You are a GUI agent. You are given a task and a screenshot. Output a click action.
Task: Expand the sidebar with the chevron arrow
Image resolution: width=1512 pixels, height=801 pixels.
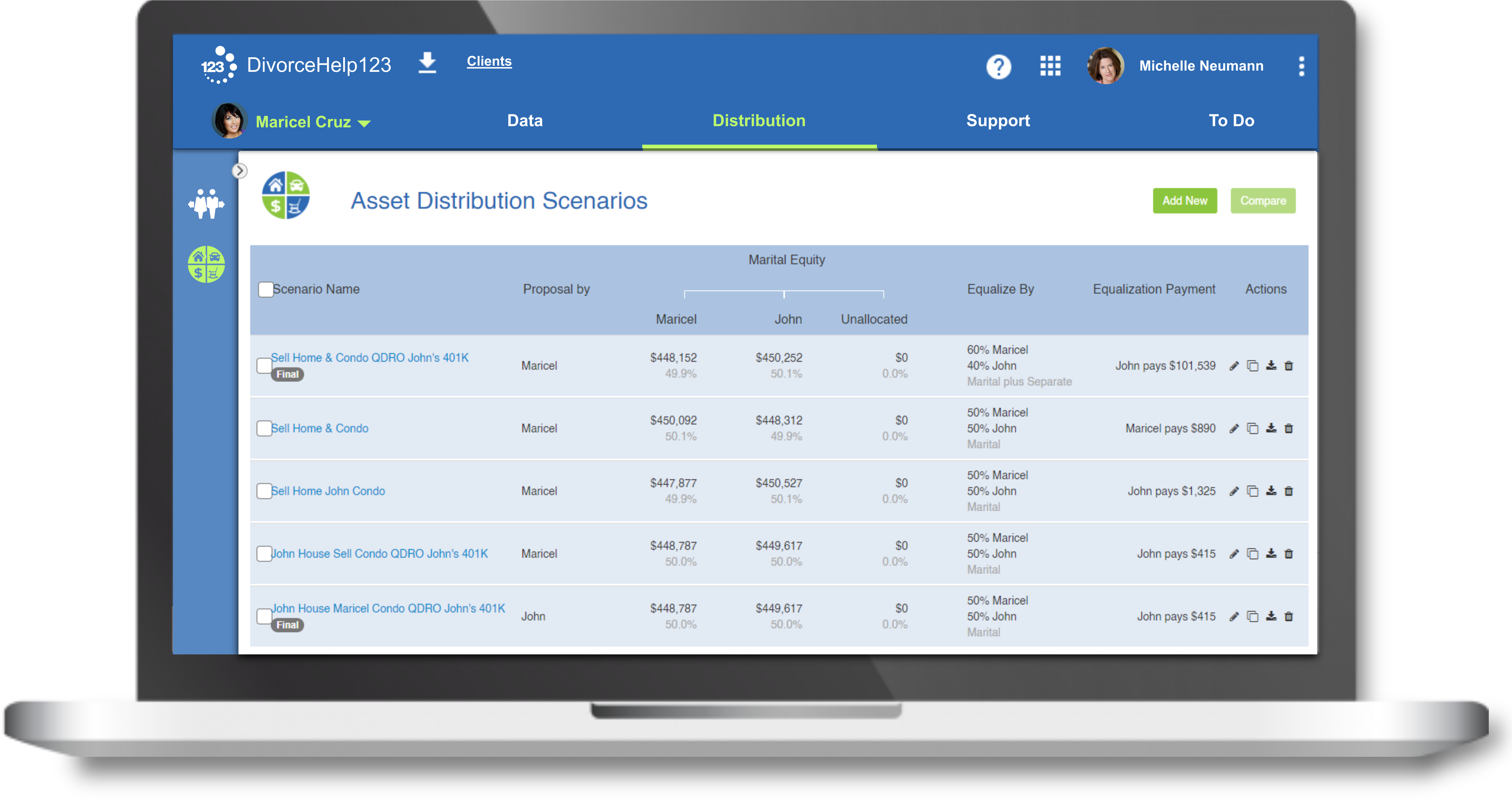coord(239,171)
